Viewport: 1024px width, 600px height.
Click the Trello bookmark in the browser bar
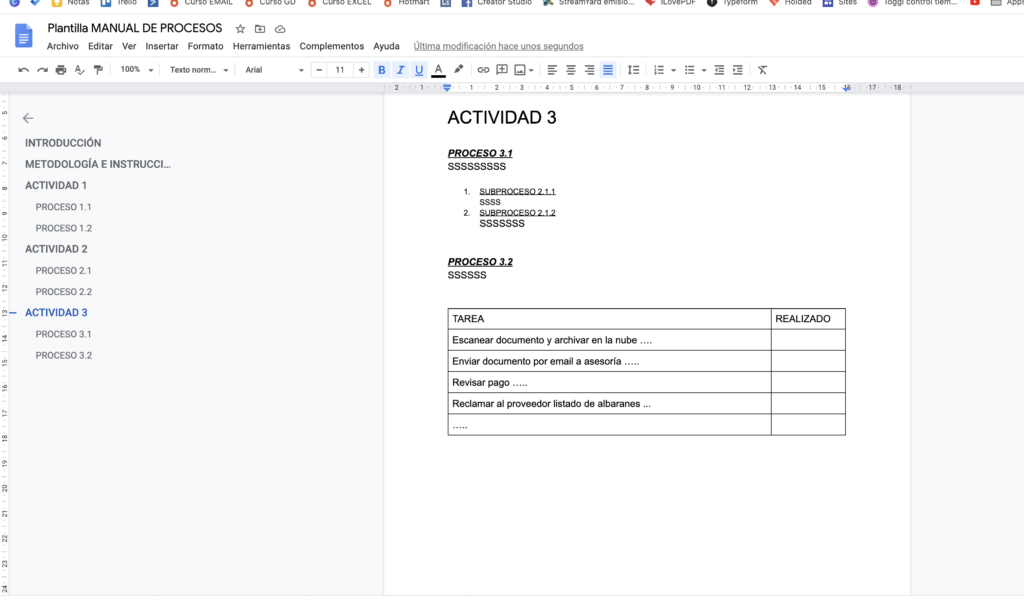pyautogui.click(x=120, y=3)
